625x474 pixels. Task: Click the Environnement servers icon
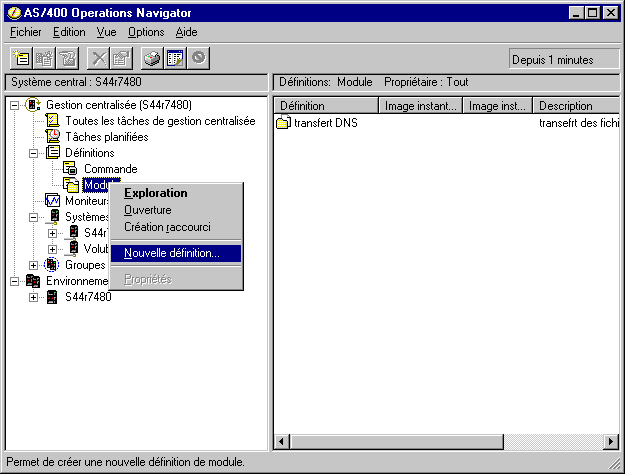[33, 281]
